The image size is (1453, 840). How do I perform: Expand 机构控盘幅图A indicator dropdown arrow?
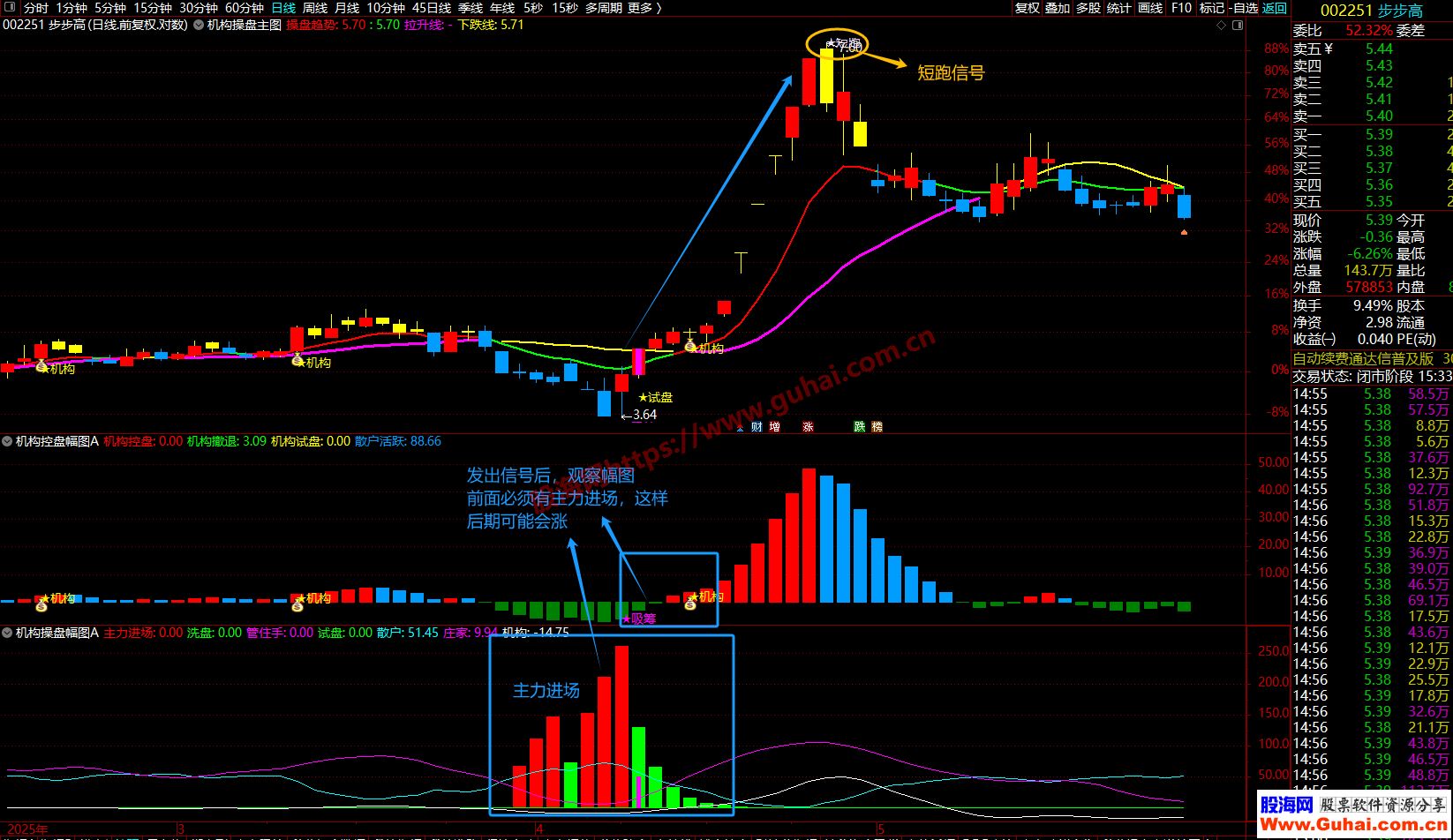pyautogui.click(x=7, y=441)
